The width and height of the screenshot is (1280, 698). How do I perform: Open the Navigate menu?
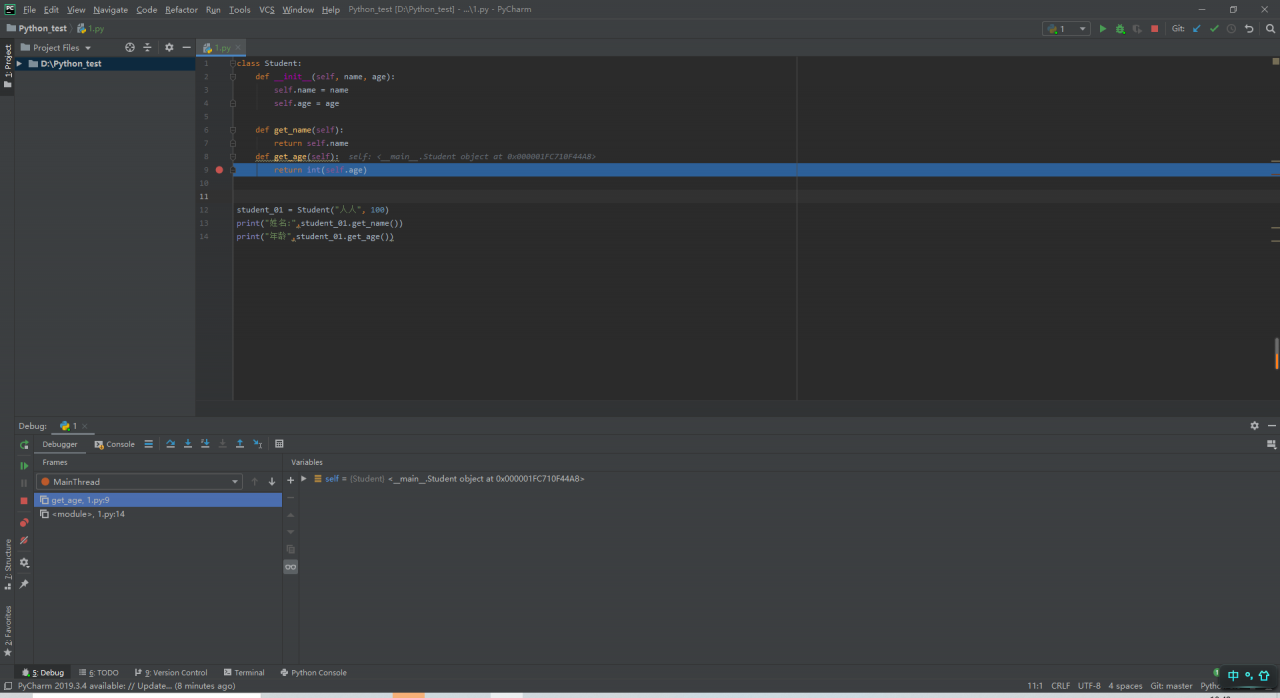(111, 9)
